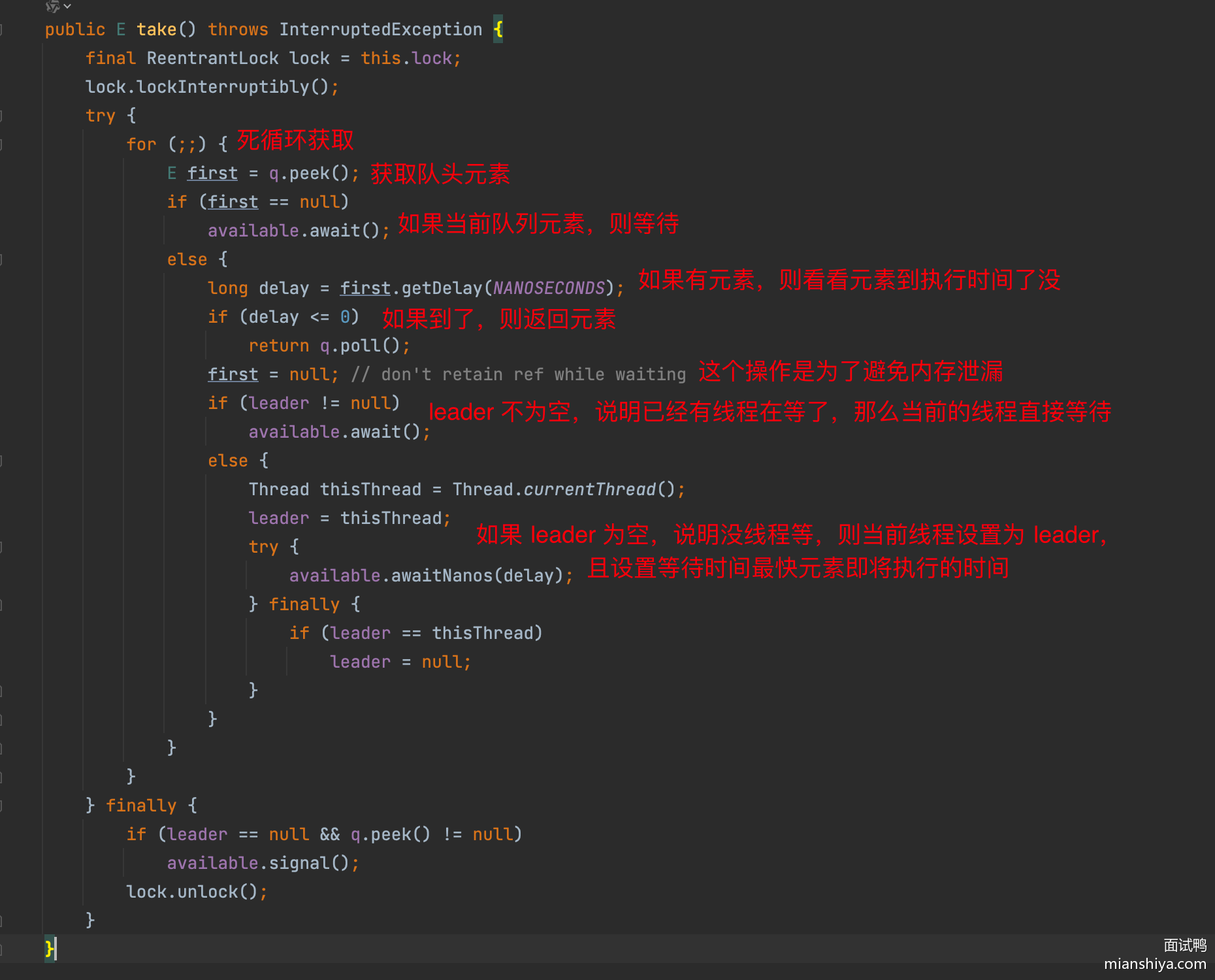1215x980 pixels.
Task: Collapse the for (;;) loop fold marker
Action: coord(1,144)
